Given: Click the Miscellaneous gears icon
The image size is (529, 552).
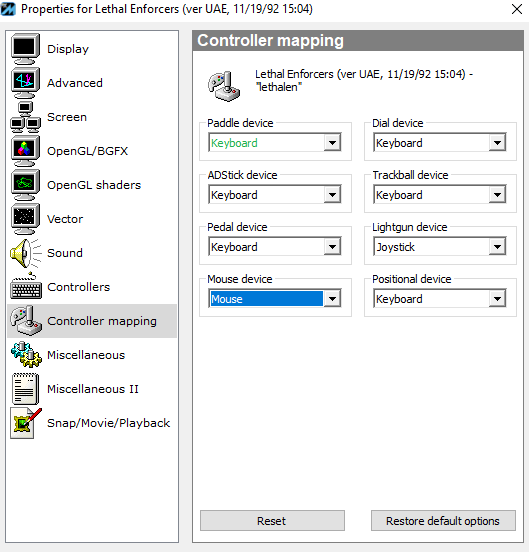Looking at the screenshot, I should click(x=26, y=355).
